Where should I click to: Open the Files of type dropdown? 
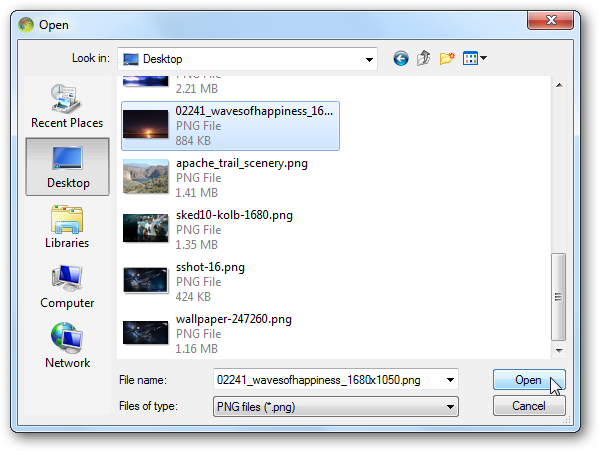pyautogui.click(x=336, y=407)
